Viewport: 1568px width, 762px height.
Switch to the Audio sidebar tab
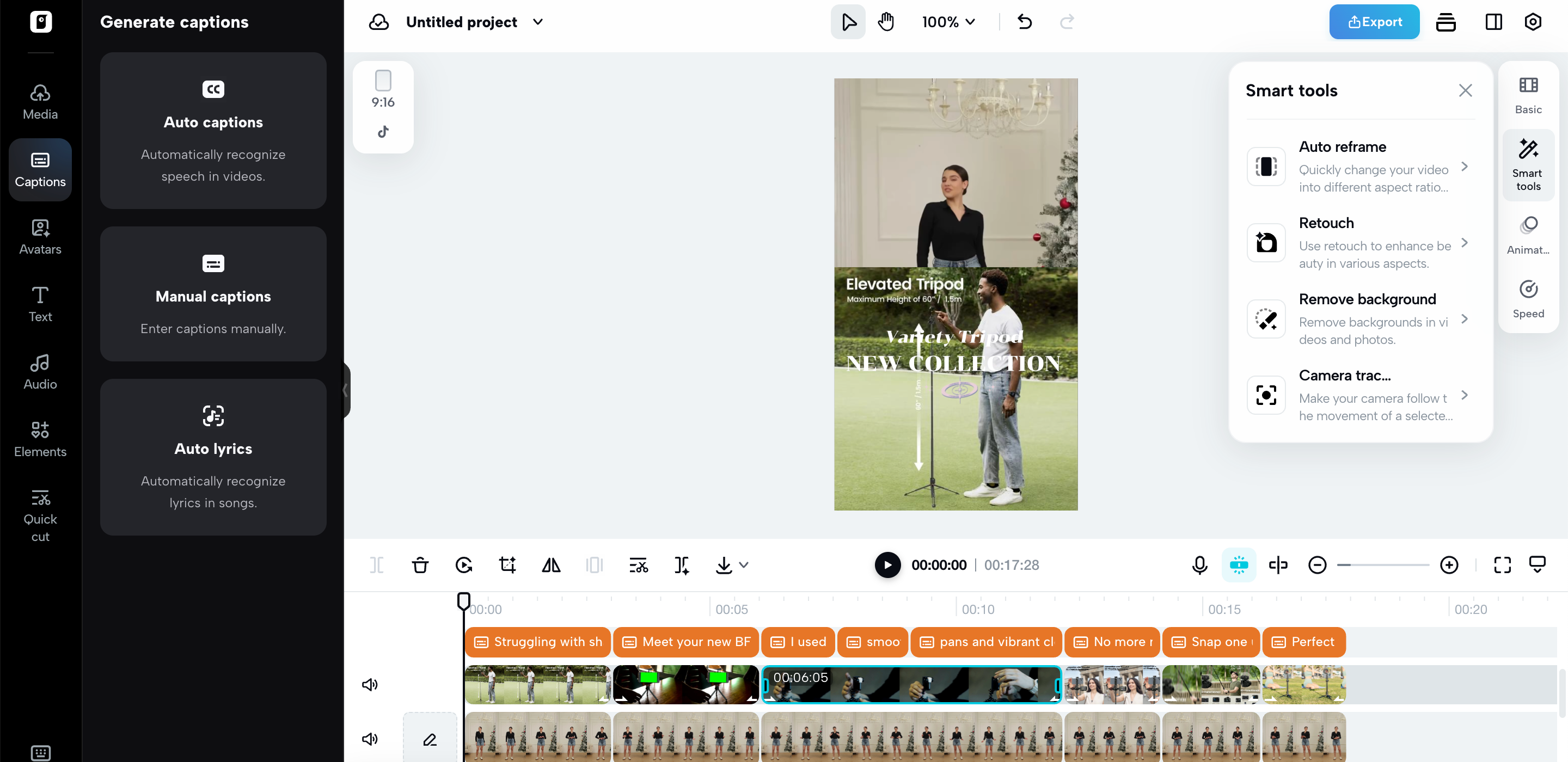[40, 371]
